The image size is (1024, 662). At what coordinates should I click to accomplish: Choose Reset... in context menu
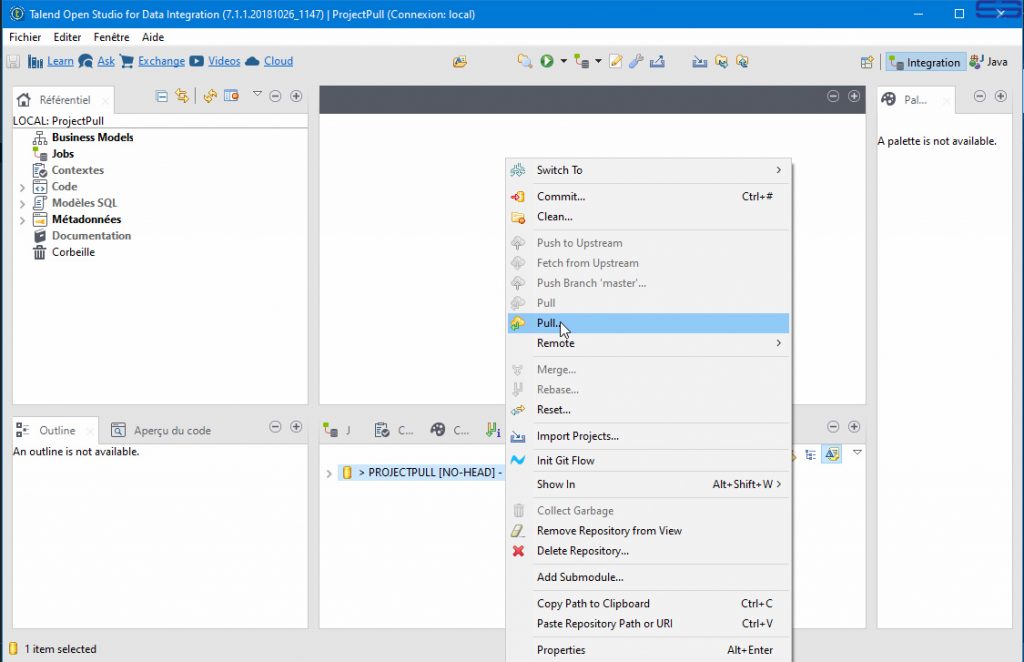tap(648, 410)
